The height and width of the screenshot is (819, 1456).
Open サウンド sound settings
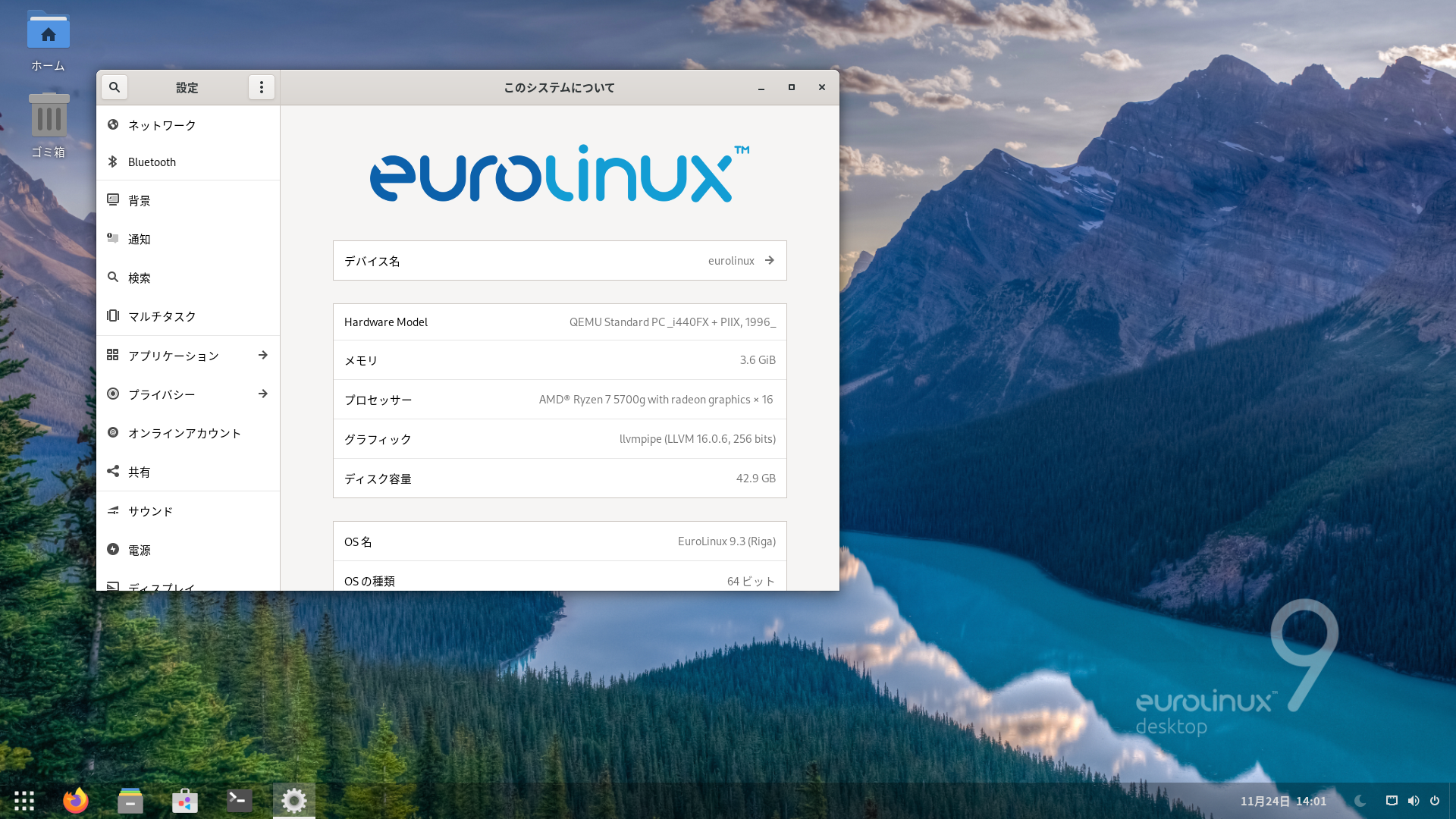click(x=150, y=511)
